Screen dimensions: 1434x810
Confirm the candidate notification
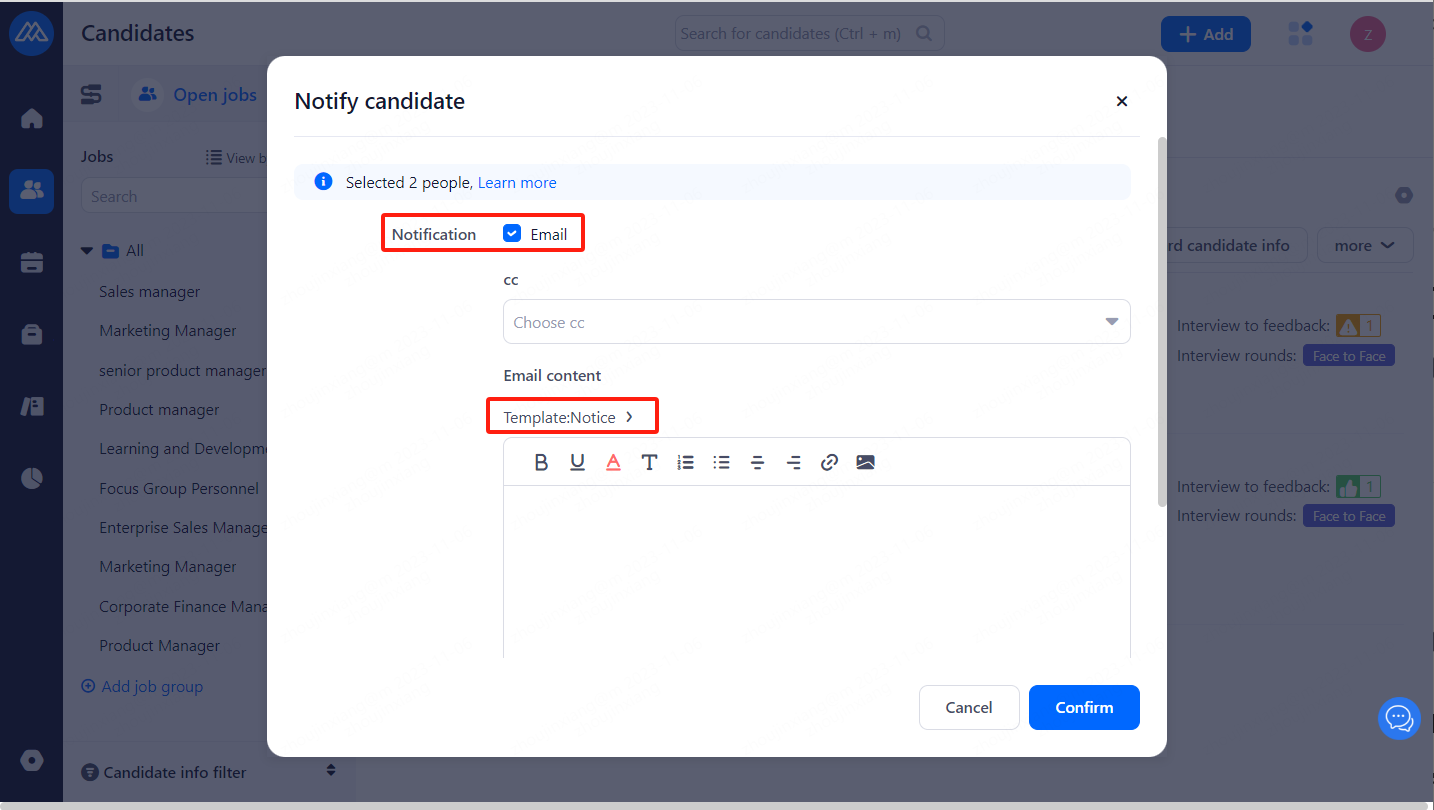[x=1084, y=707]
